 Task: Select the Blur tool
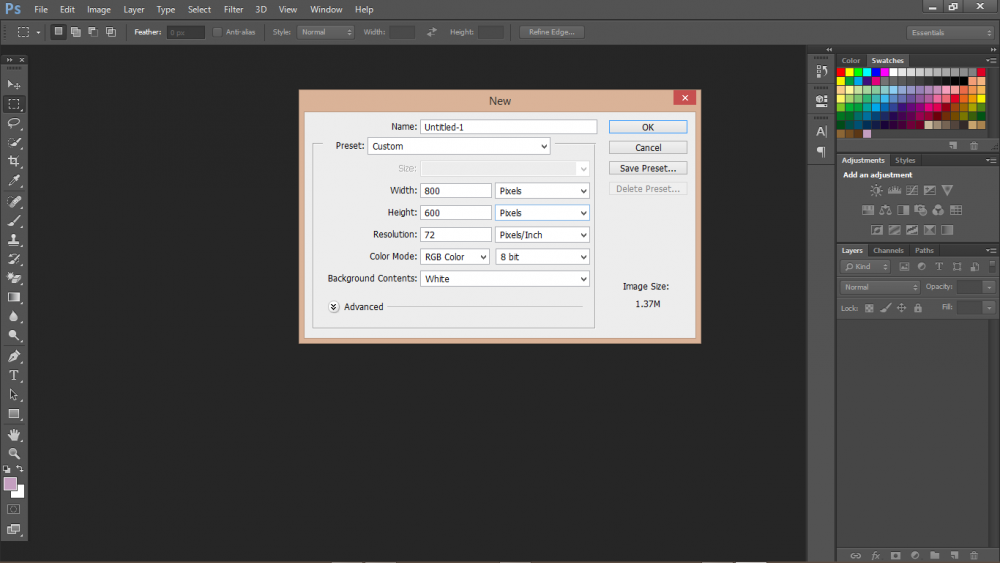pos(14,316)
